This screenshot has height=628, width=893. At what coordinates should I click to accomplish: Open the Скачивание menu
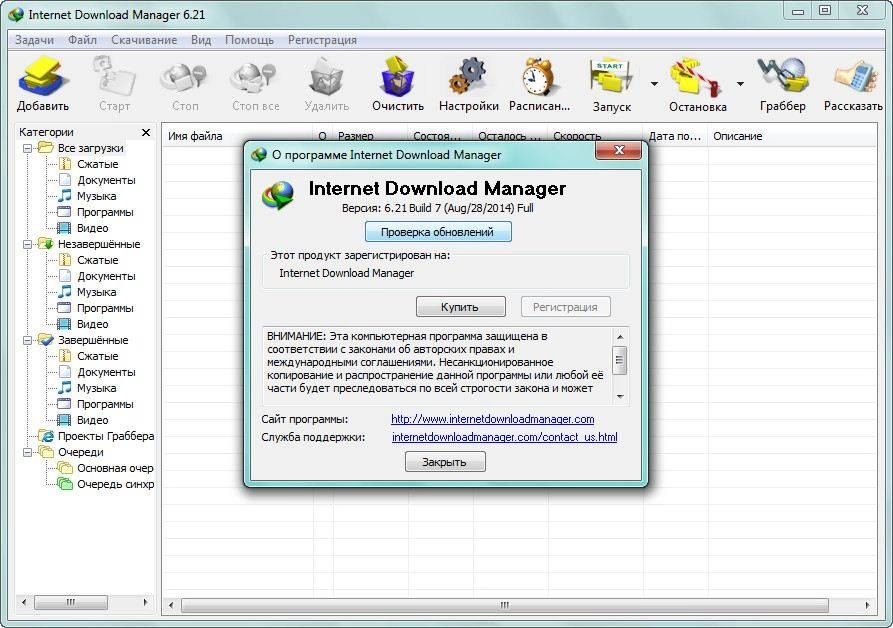(x=144, y=40)
